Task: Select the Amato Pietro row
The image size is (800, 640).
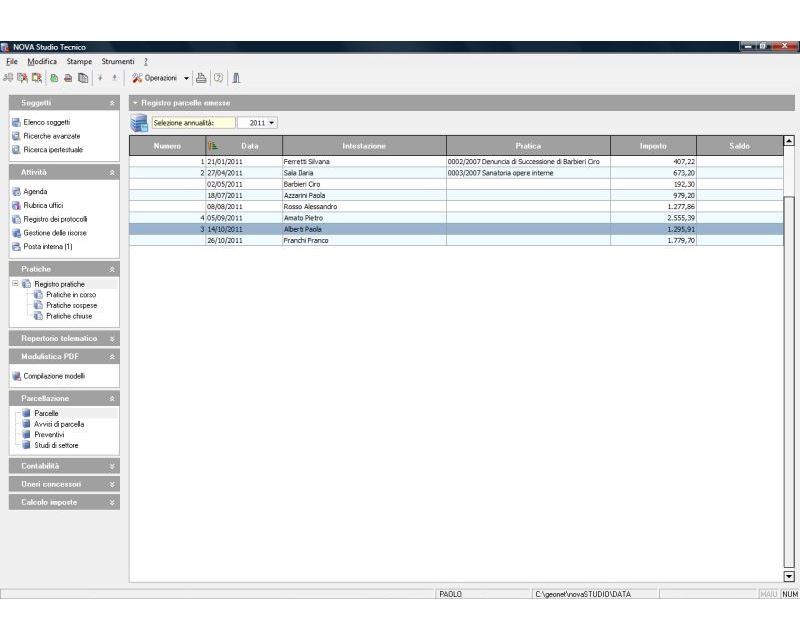Action: tap(456, 218)
